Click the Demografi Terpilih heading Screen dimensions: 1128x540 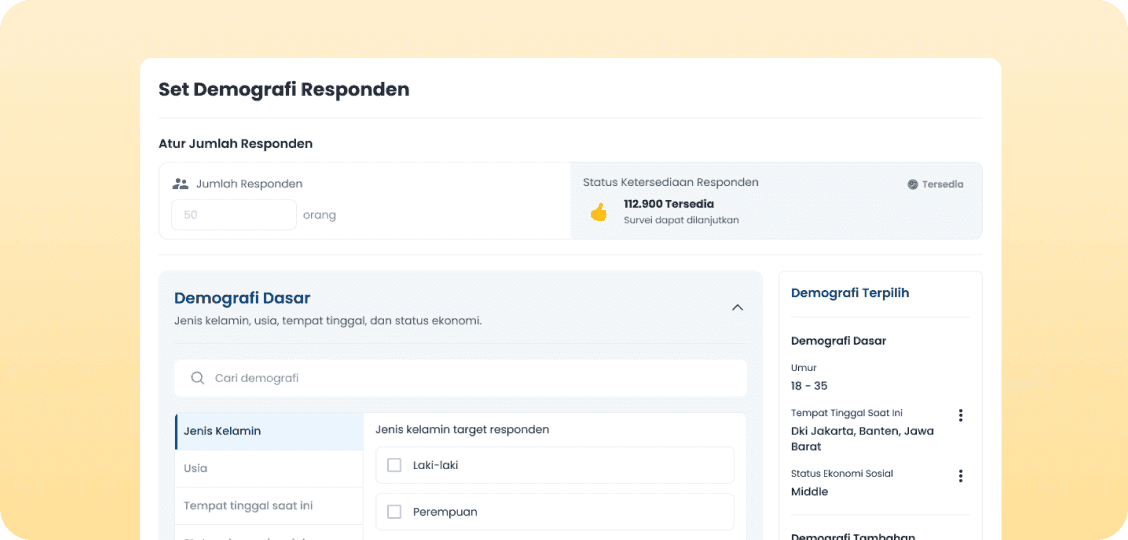[x=850, y=293]
